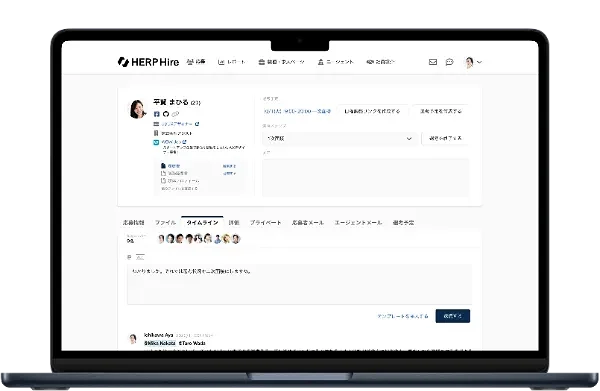Click the button right of the blue date link
600x391 pixels.
372,111
